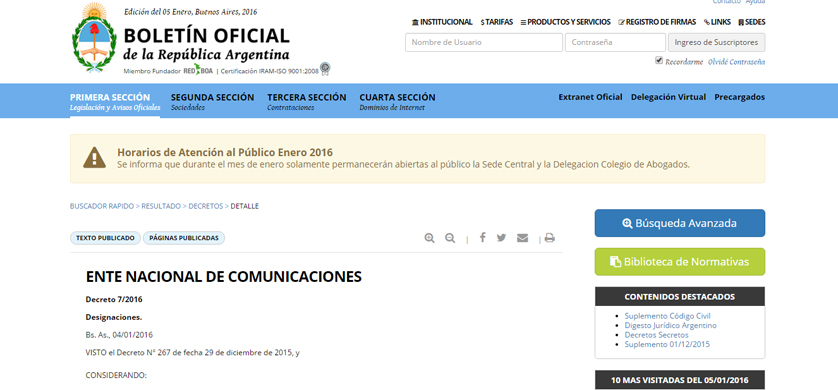Go to Resultado breadcrumb
838x390 pixels.
click(x=161, y=206)
